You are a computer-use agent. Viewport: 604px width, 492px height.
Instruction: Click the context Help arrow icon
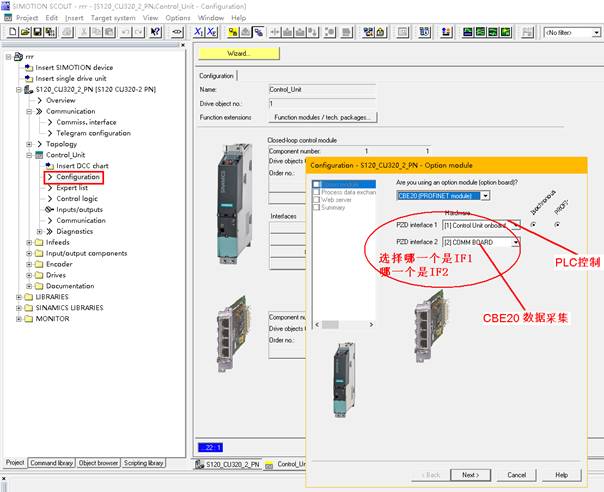[x=156, y=32]
